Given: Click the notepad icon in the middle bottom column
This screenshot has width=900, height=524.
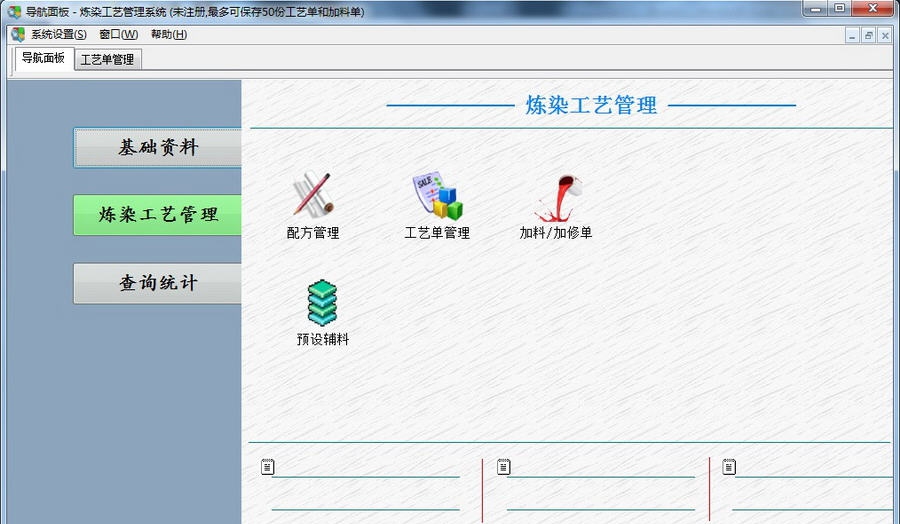Looking at the screenshot, I should tap(503, 467).
